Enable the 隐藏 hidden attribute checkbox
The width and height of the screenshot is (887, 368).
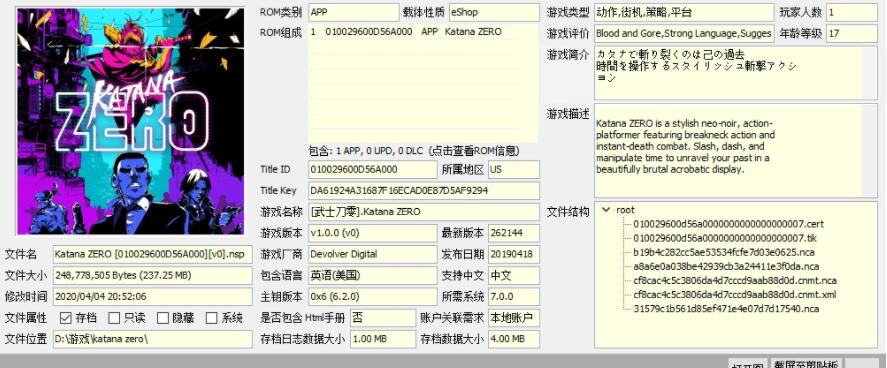point(163,318)
